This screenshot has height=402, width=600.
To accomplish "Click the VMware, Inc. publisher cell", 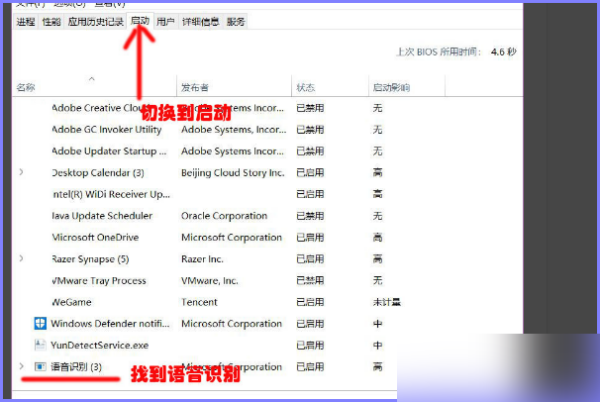I will point(209,280).
